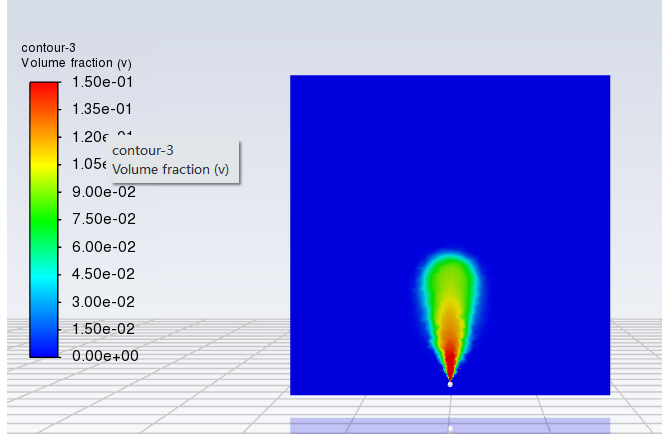Click the 3.00e-02 colorbar label
Viewport: 662px width, 434px height.
tap(103, 301)
